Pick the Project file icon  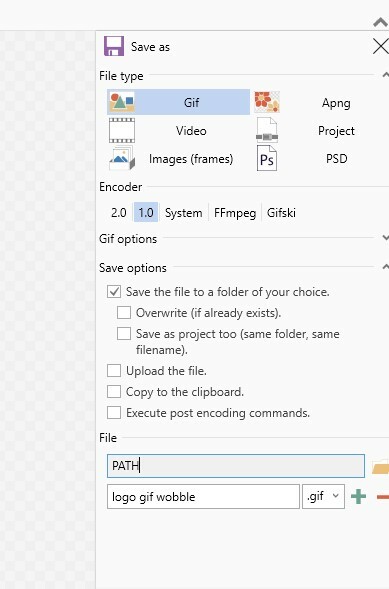click(267, 130)
